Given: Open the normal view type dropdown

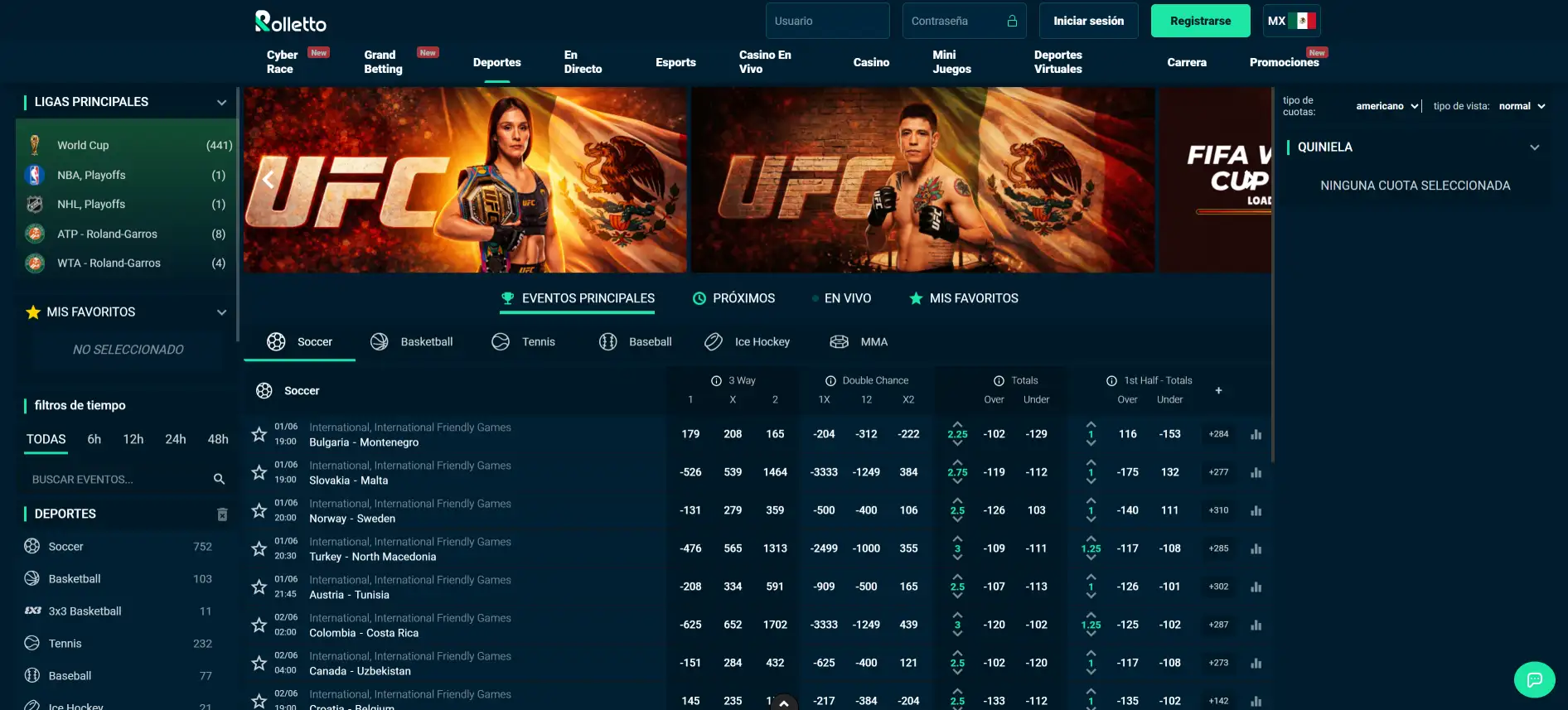Looking at the screenshot, I should (1522, 106).
